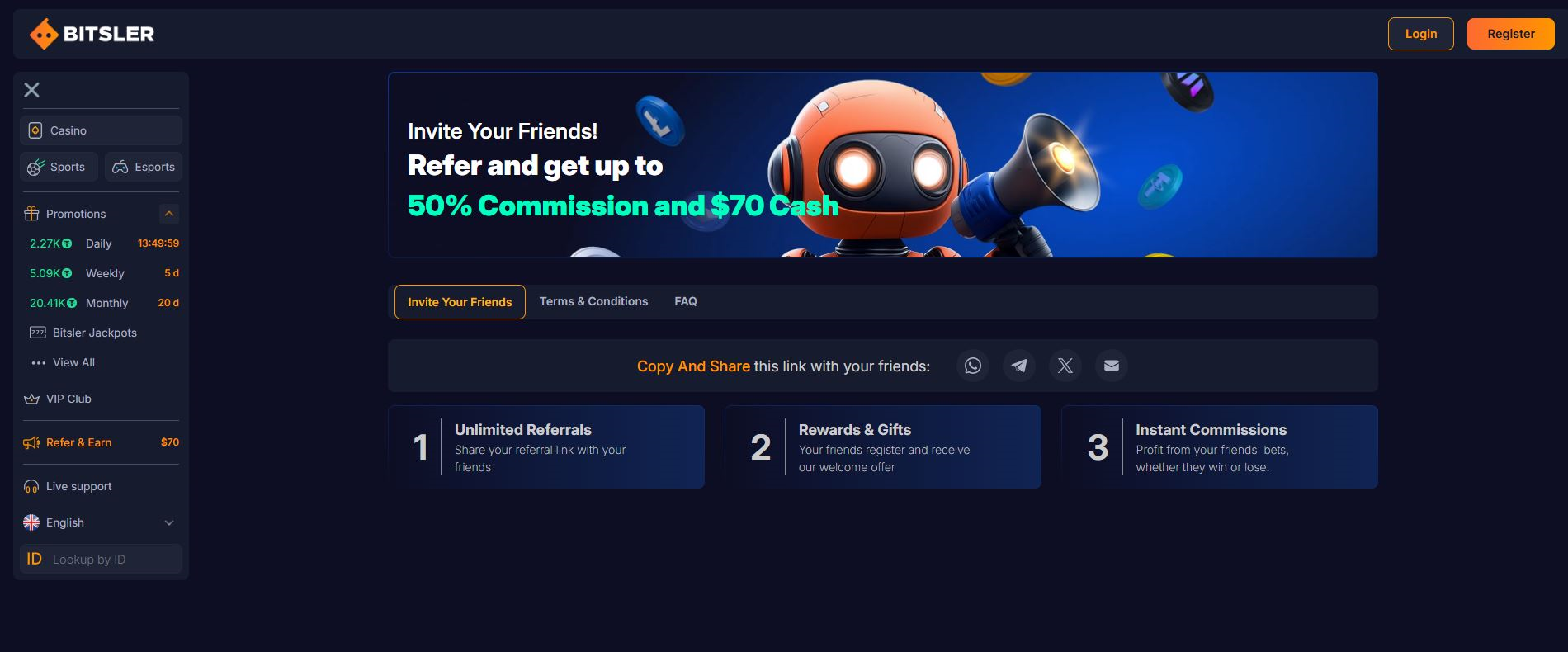The width and height of the screenshot is (1568, 652).
Task: Share referral link by email icon
Action: (1112, 366)
